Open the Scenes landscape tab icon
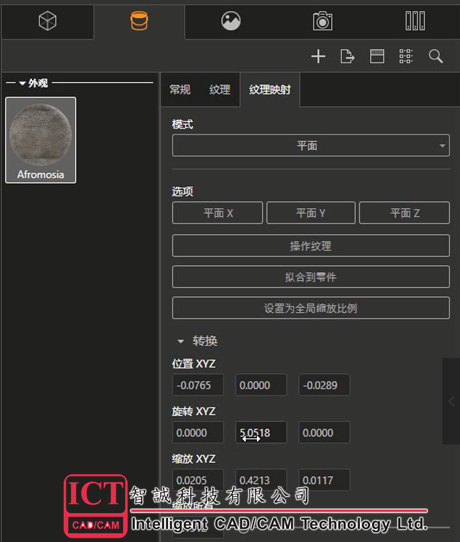The image size is (460, 542). click(x=231, y=21)
